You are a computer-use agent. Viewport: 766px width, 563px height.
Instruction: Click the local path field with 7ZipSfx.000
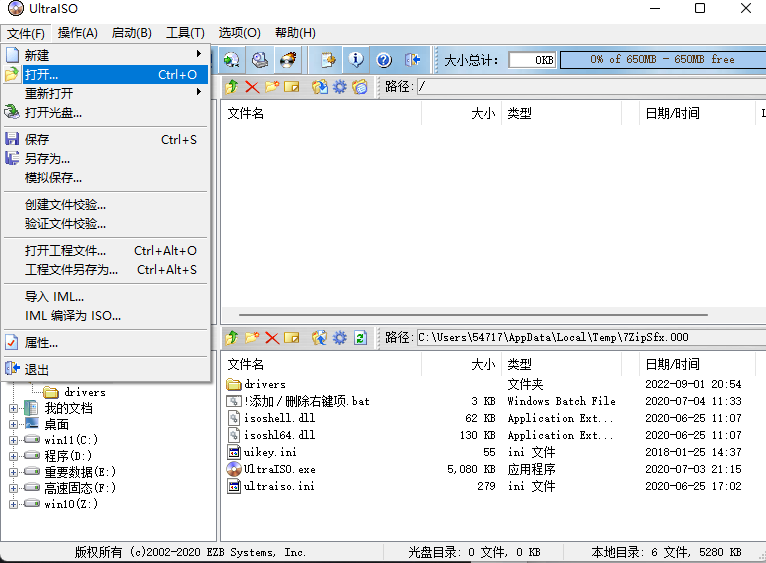[591, 338]
